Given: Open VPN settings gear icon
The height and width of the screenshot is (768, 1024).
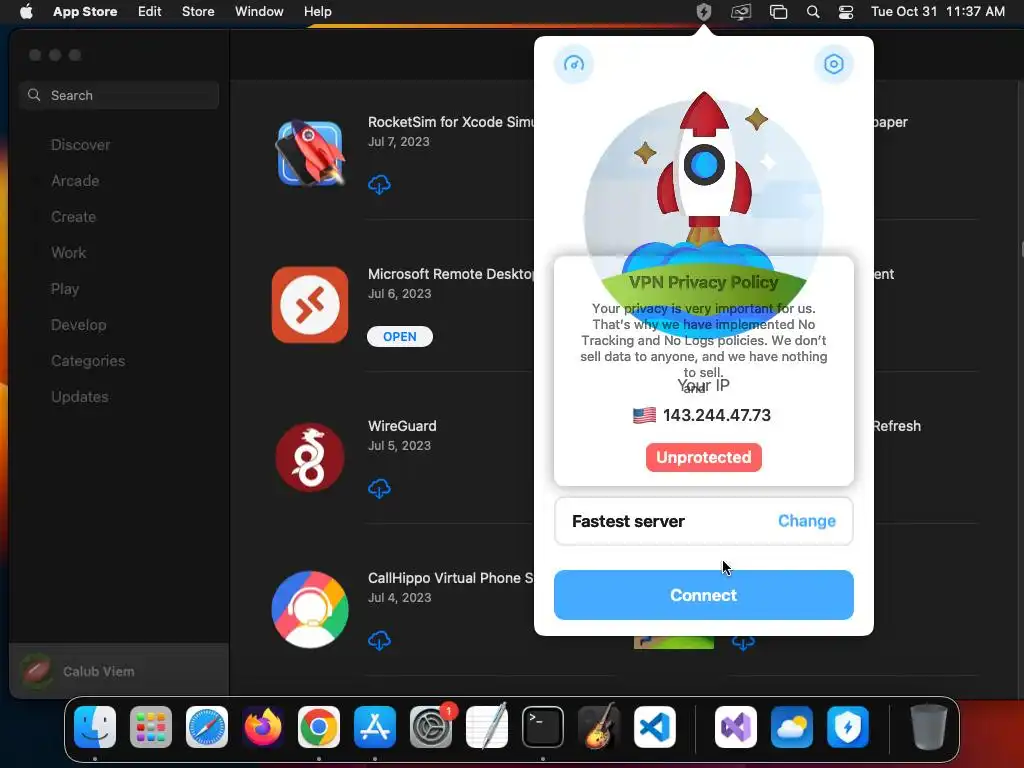Looking at the screenshot, I should [833, 64].
